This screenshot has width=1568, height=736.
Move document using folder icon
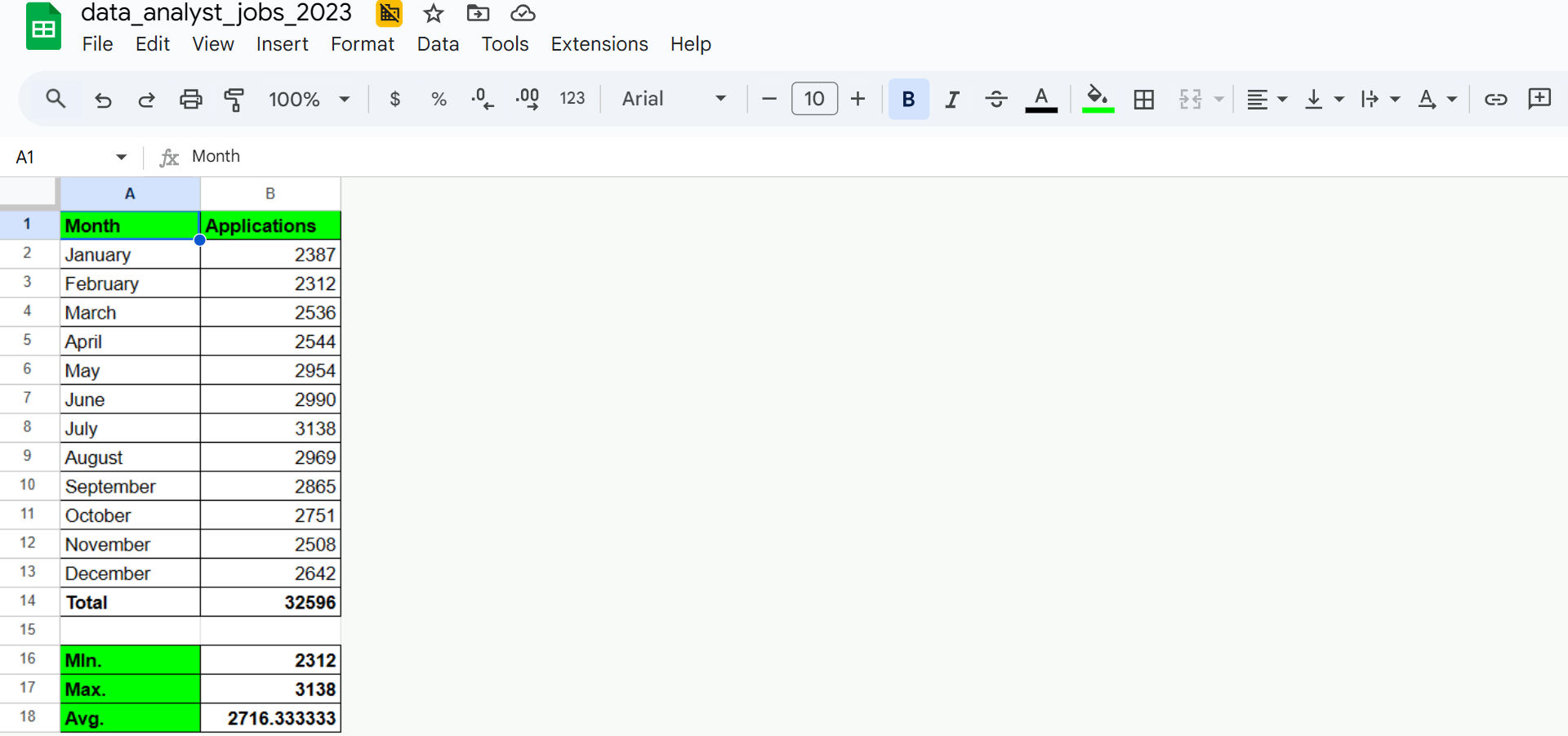tap(478, 13)
